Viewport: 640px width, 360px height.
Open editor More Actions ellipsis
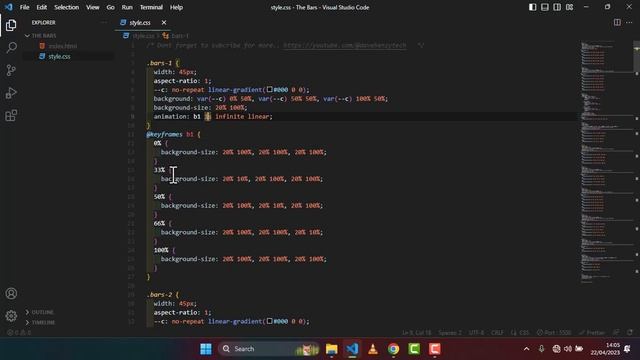tap(629, 22)
